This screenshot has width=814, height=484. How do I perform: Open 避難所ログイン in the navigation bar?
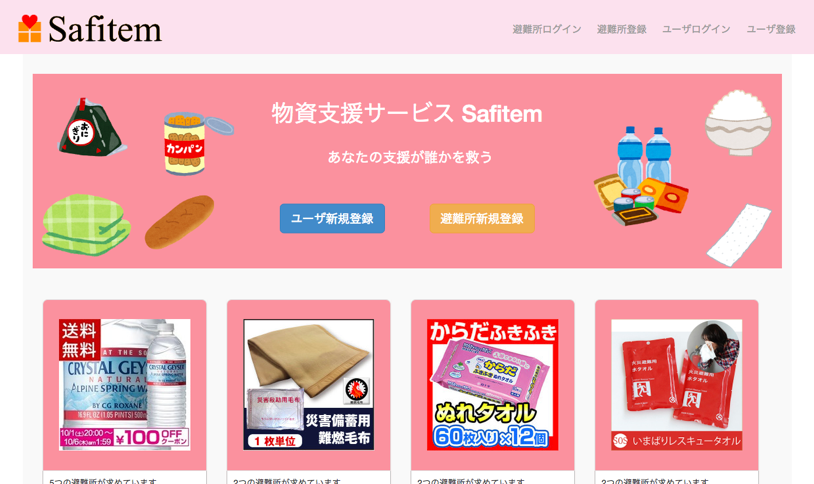click(547, 29)
